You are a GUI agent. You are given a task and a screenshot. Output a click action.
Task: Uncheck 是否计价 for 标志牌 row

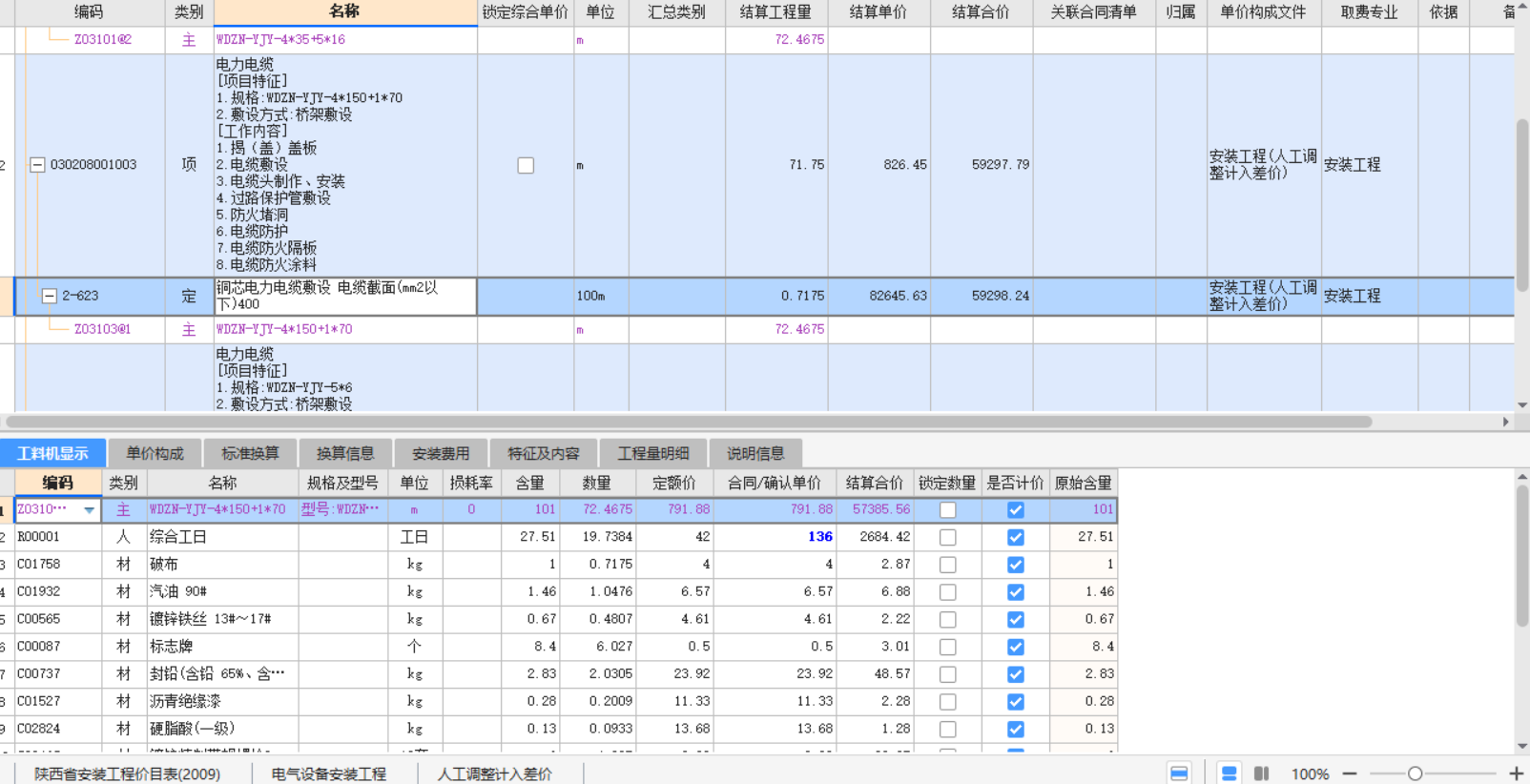(x=1016, y=647)
